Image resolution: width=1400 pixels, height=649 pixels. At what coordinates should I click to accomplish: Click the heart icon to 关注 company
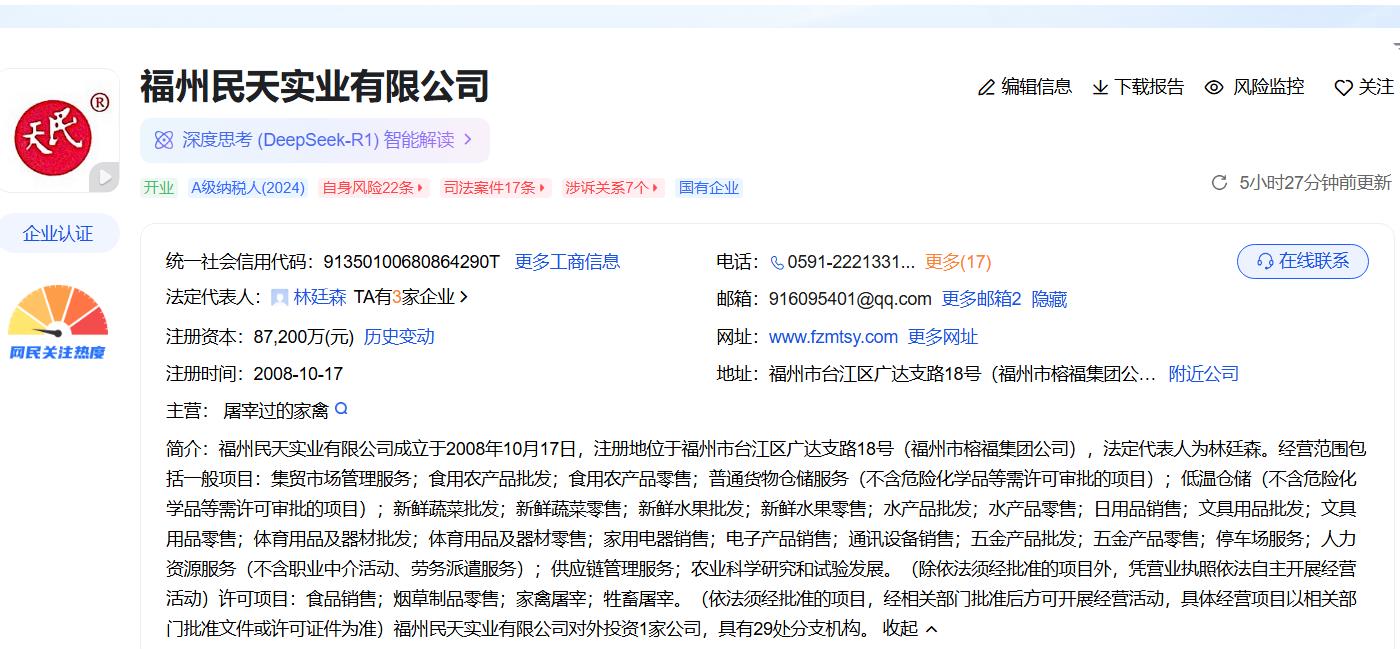(x=1343, y=88)
